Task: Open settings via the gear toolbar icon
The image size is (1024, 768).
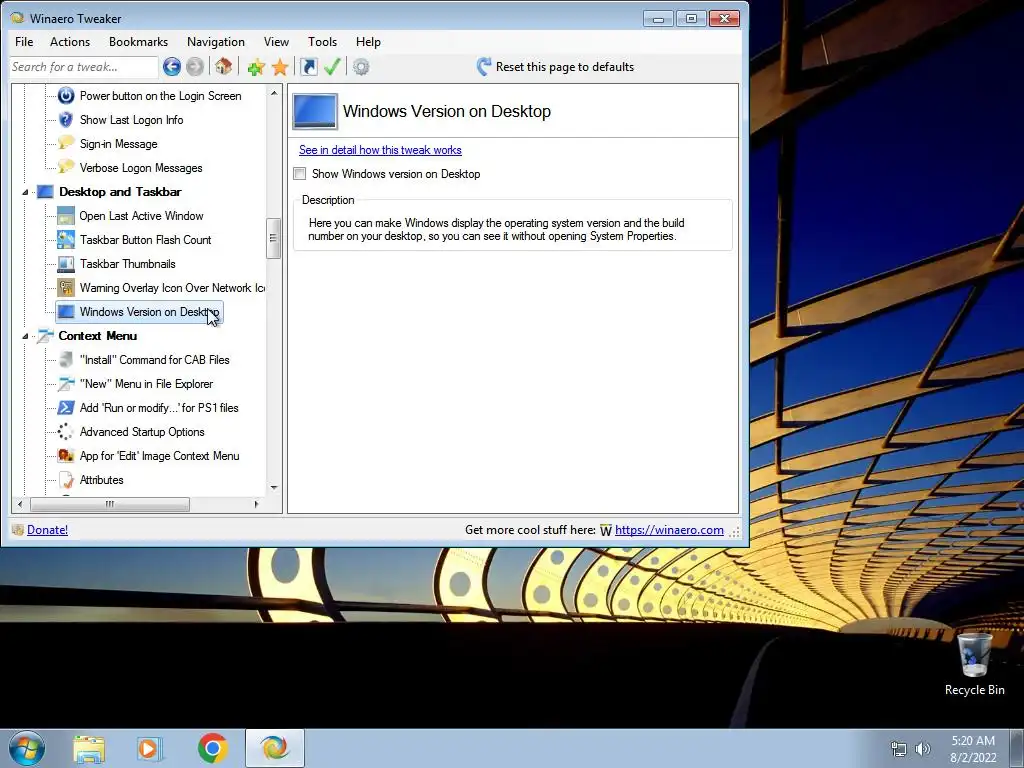Action: (x=361, y=67)
